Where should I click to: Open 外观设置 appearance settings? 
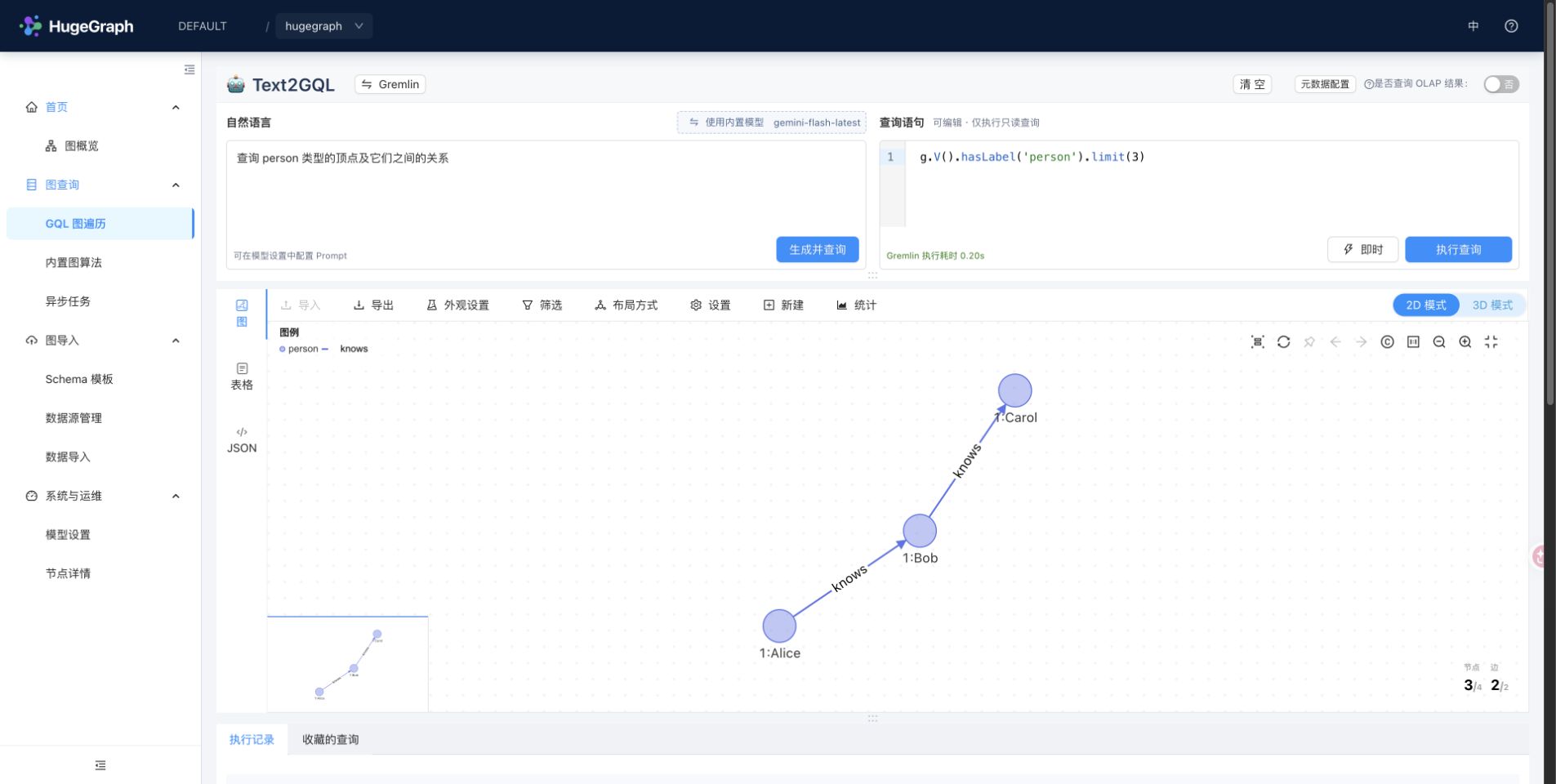coord(457,305)
